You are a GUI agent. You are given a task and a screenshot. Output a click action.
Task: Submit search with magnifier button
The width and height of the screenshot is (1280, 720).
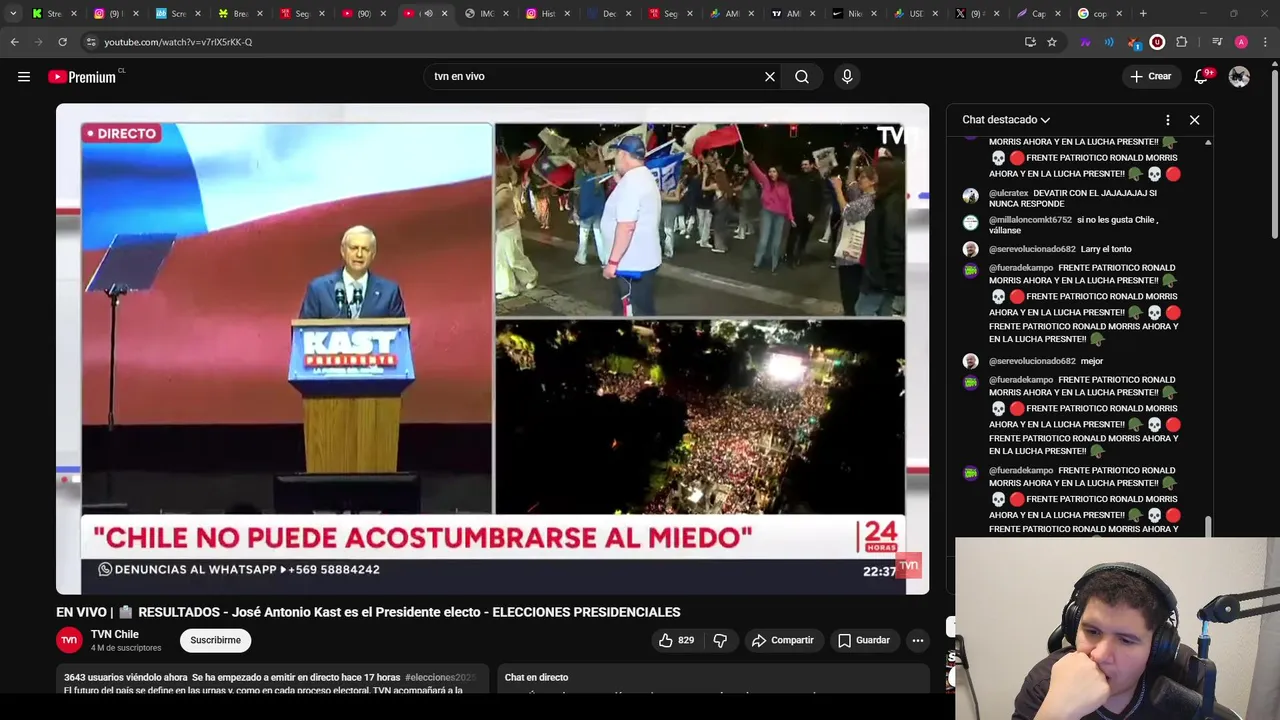coord(802,76)
